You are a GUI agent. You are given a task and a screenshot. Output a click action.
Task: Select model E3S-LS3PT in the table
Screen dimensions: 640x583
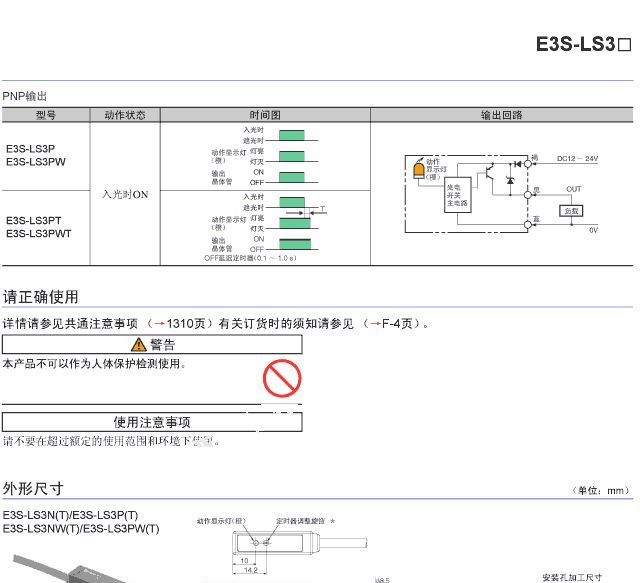(33, 220)
